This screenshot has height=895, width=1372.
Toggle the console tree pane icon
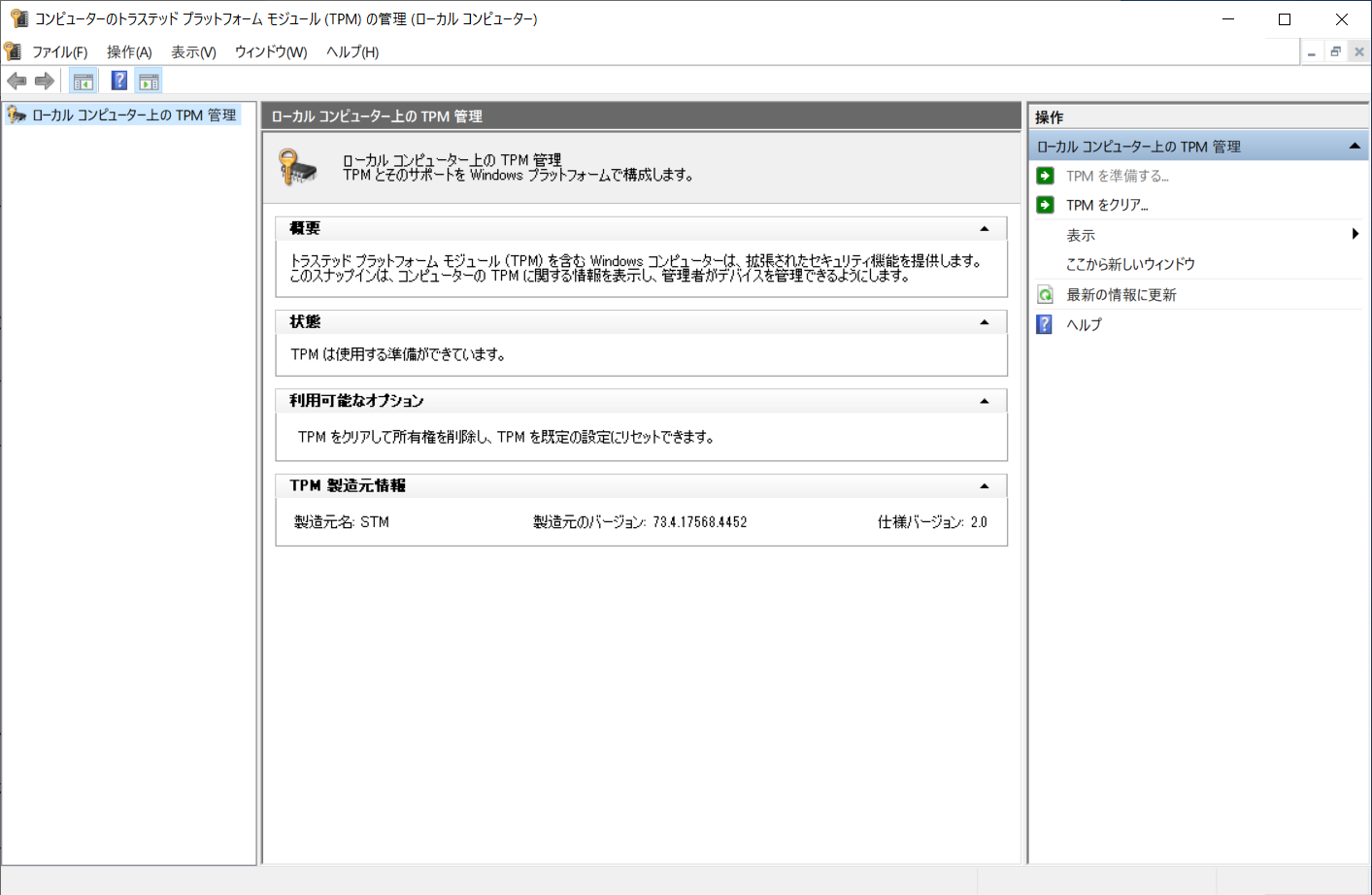coord(84,82)
